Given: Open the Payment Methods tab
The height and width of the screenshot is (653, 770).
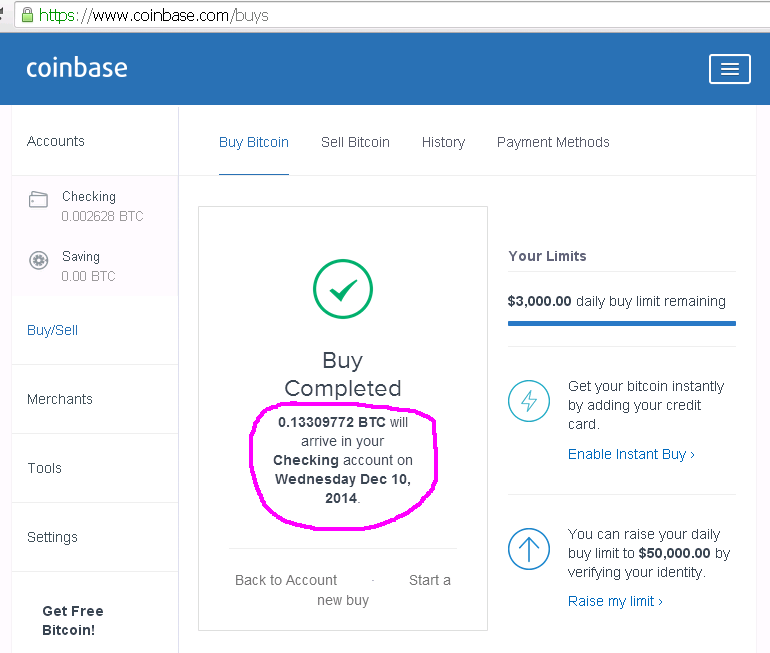Looking at the screenshot, I should point(553,142).
